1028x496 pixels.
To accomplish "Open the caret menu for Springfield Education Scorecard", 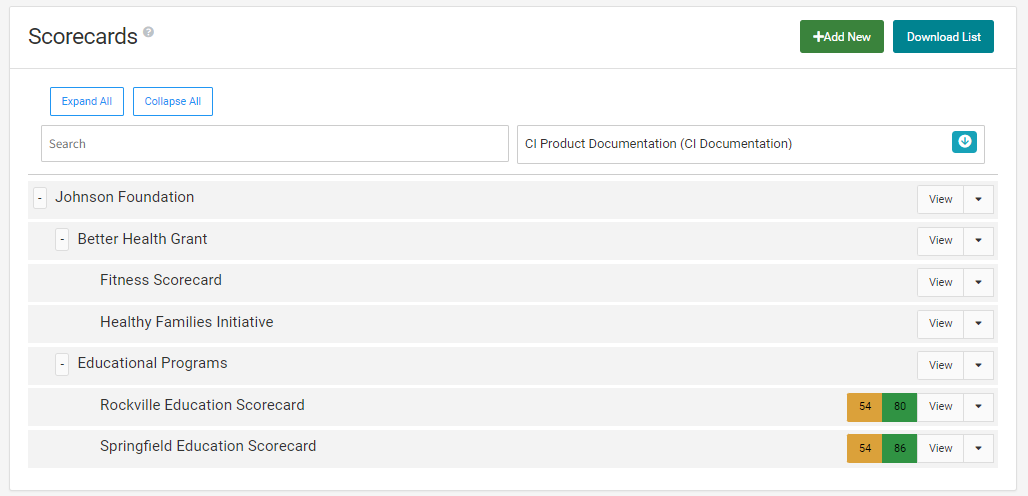I will [x=978, y=448].
